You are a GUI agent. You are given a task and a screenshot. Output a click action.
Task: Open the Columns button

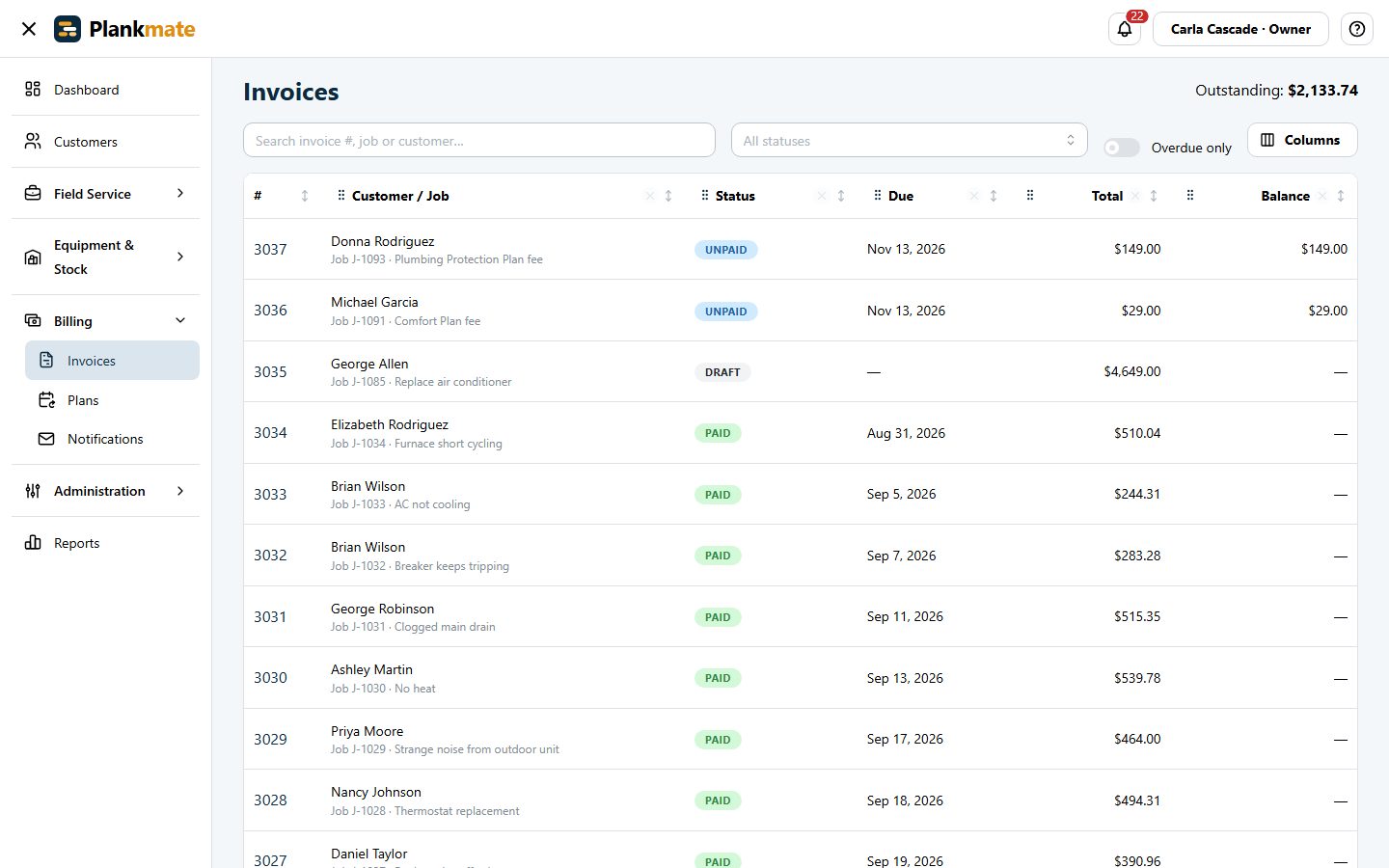click(1302, 140)
